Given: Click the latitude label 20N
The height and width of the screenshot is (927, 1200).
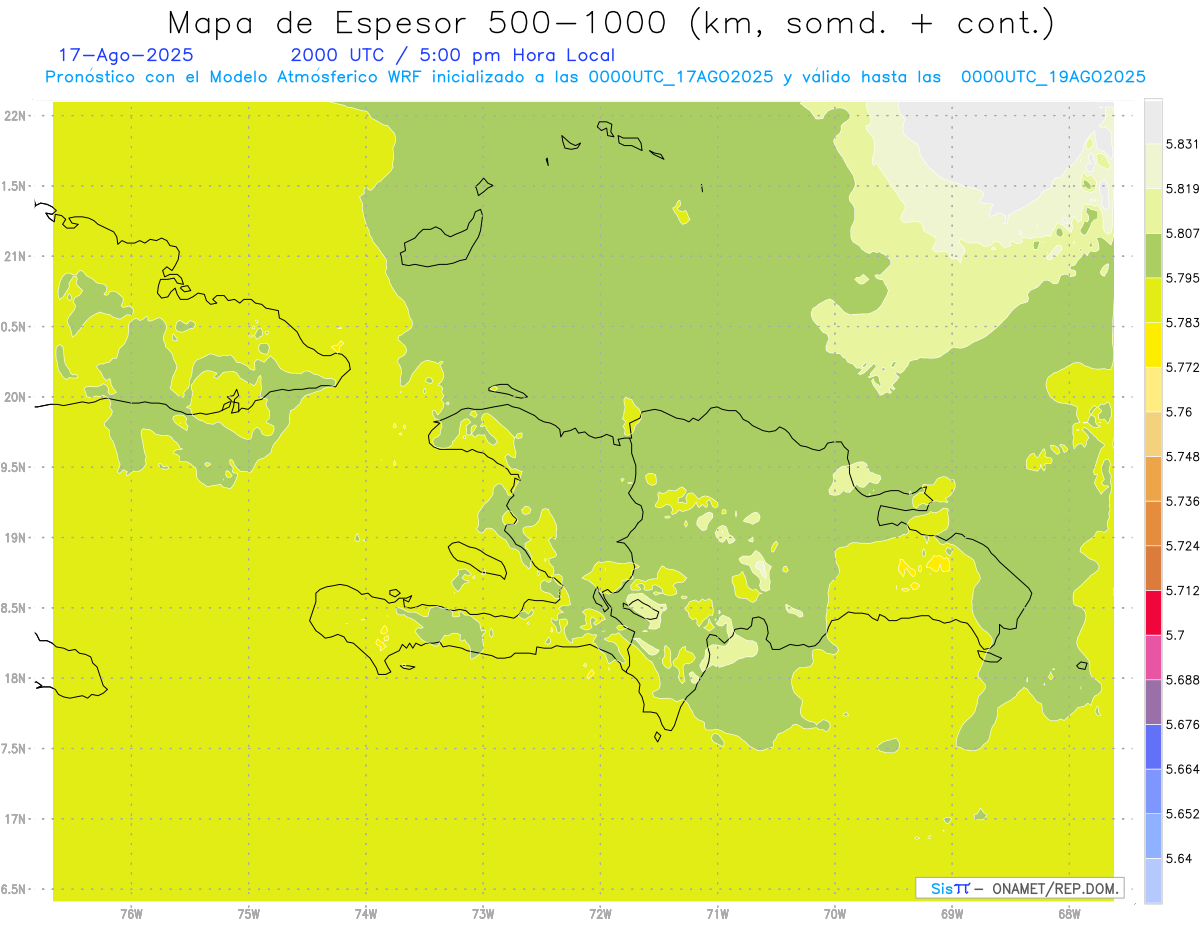Looking at the screenshot, I should [17, 397].
